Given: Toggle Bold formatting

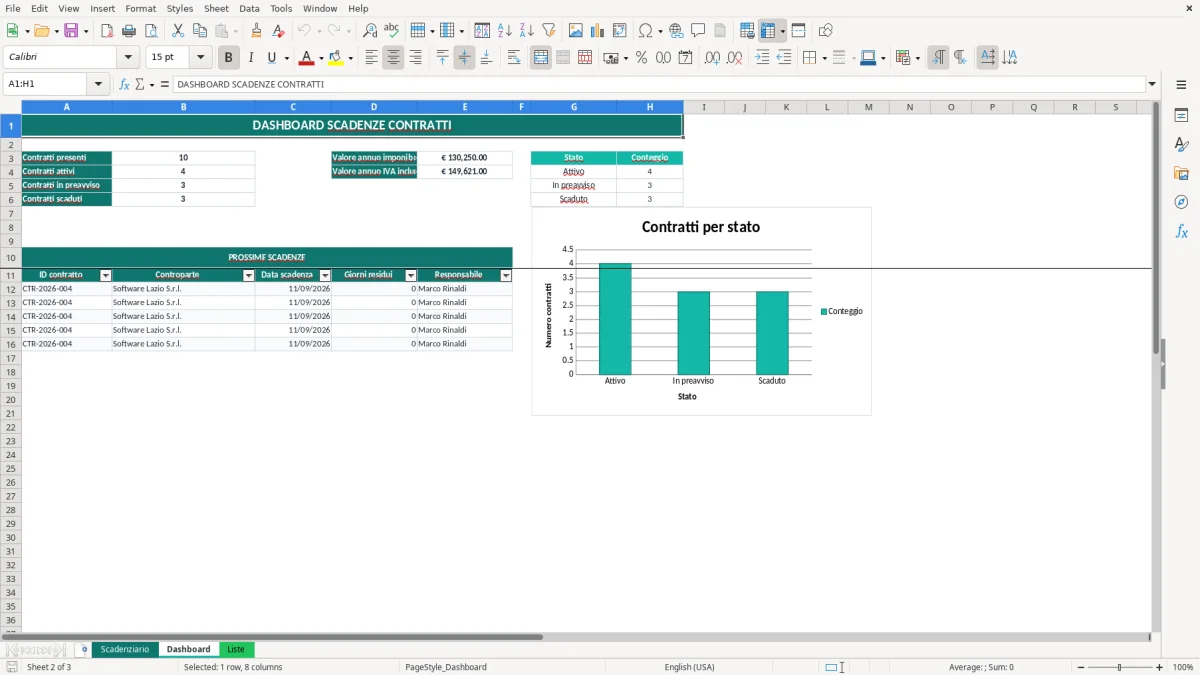Looking at the screenshot, I should point(229,58).
